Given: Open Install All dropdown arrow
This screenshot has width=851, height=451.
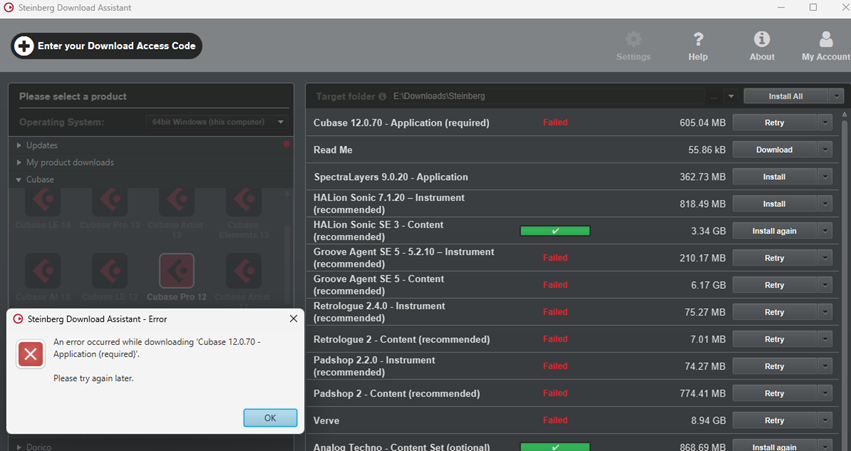Looking at the screenshot, I should point(836,96).
